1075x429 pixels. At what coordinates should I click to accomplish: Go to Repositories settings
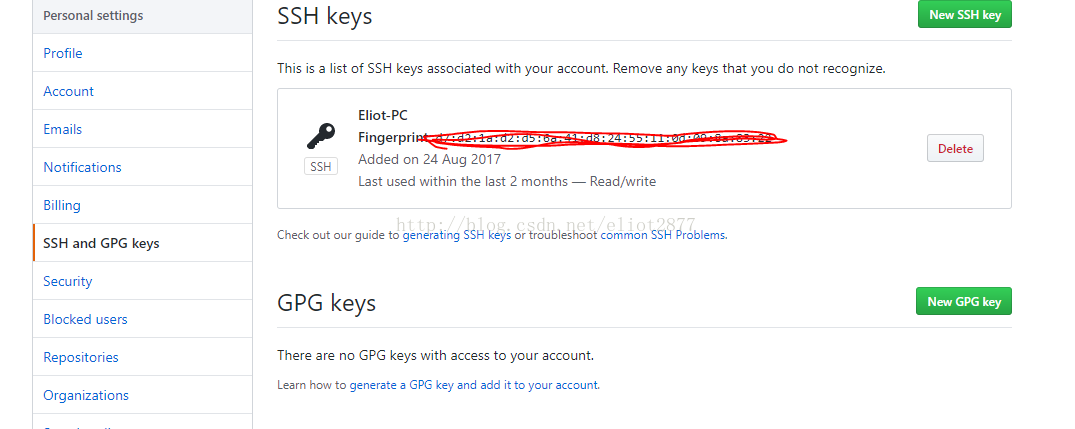[81, 357]
